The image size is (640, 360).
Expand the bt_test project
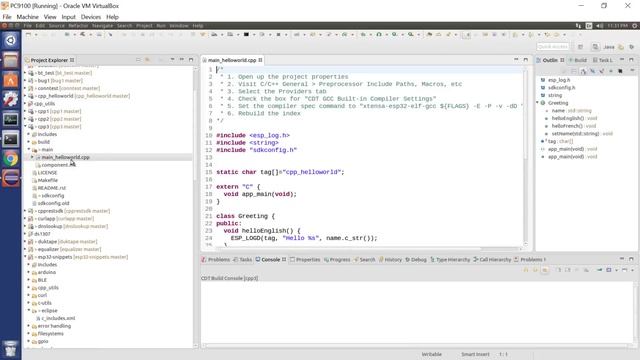point(25,73)
